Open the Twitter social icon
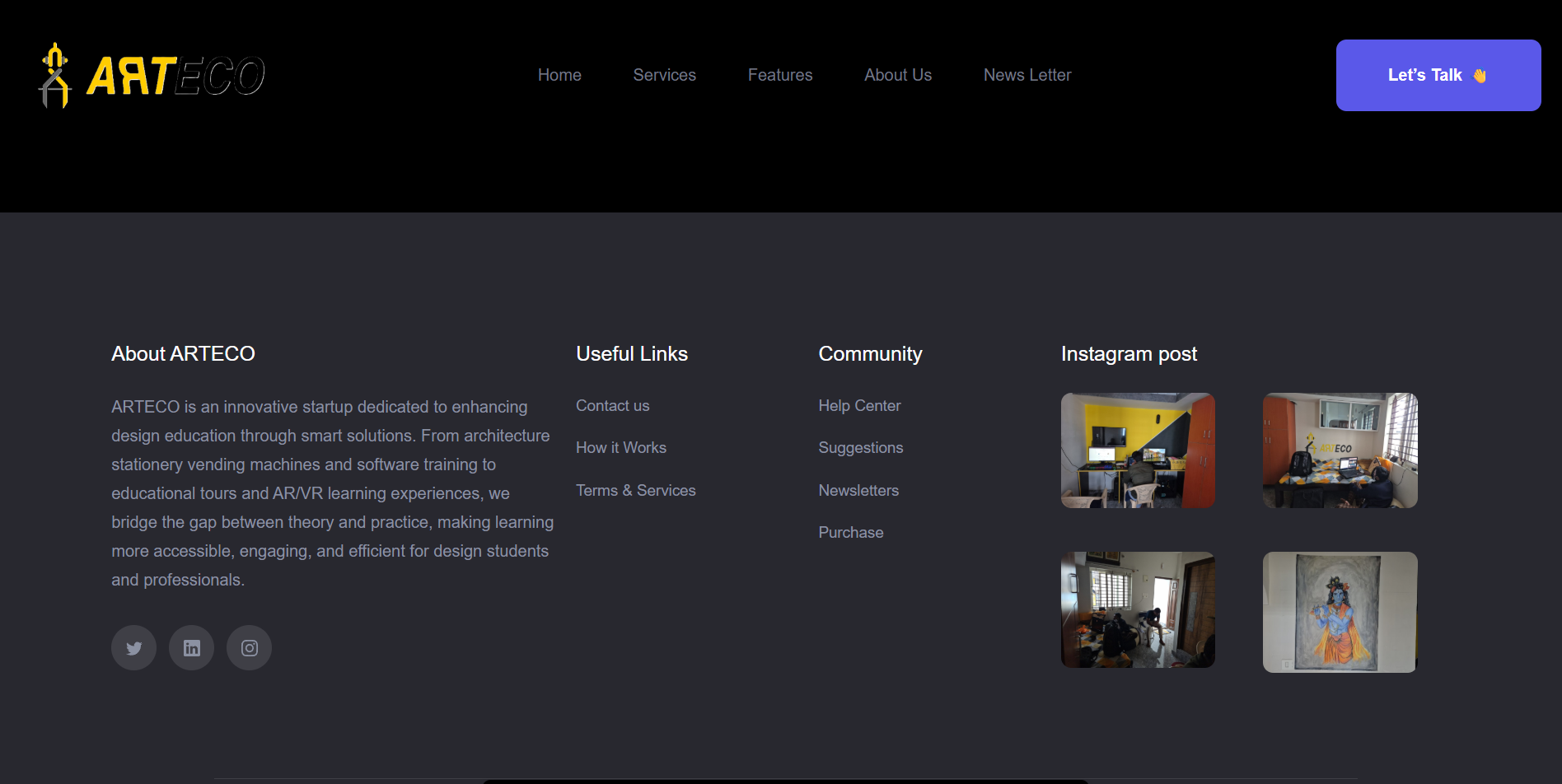This screenshot has height=784, width=1562. 133,648
